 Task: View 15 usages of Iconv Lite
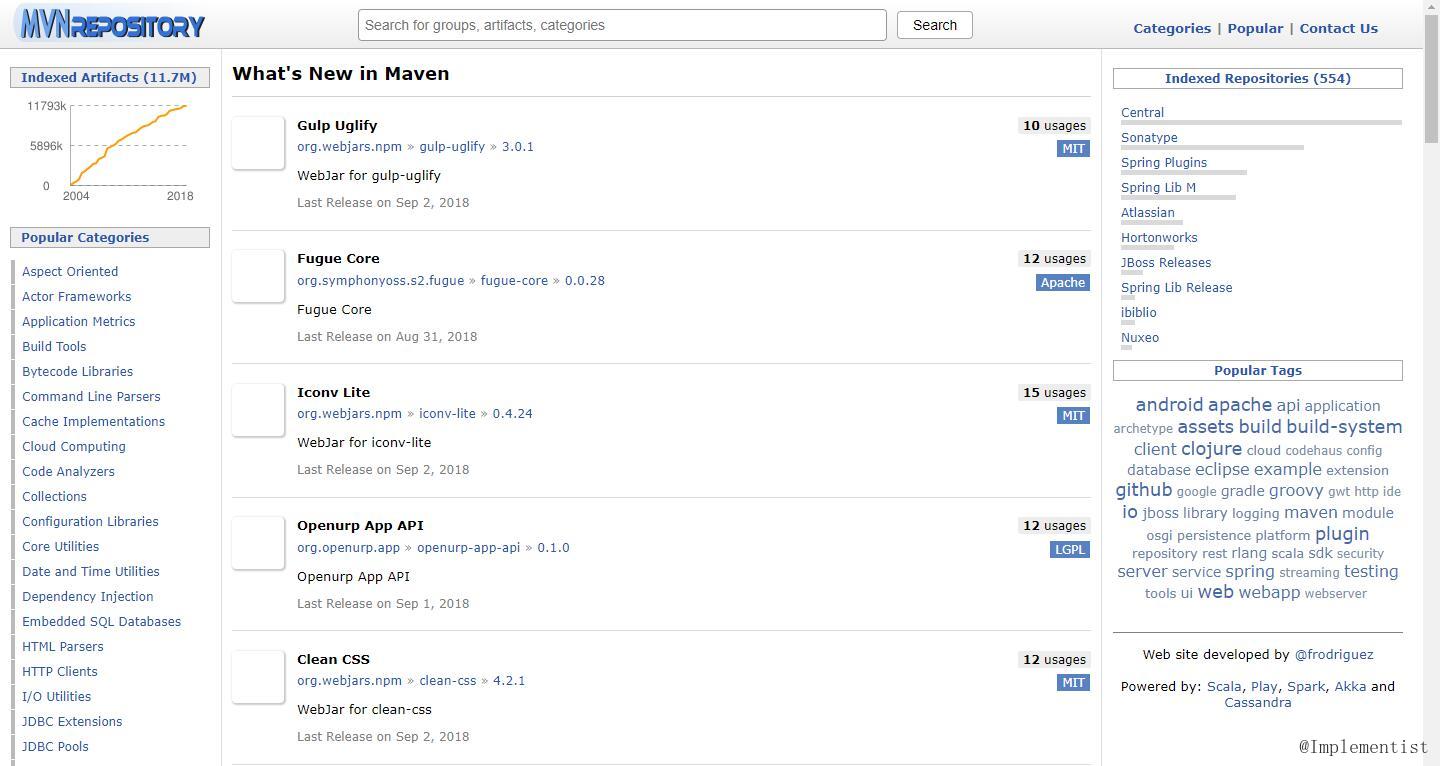tap(1054, 392)
